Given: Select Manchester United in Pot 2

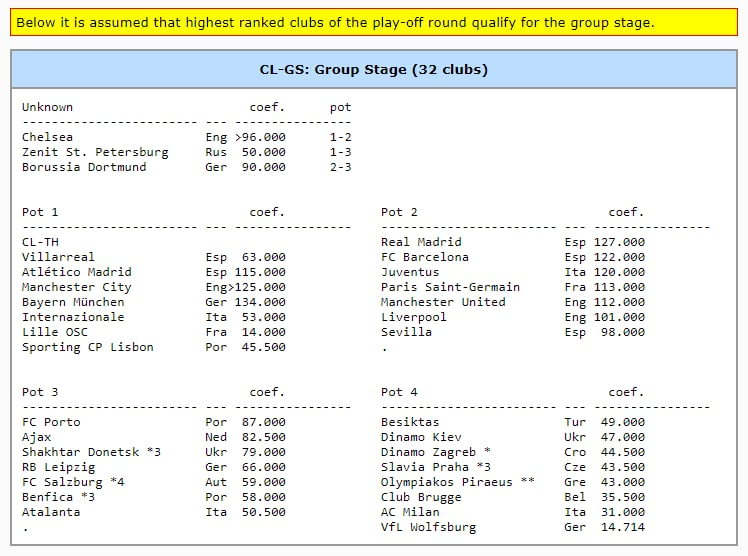Looking at the screenshot, I should click(x=443, y=302).
